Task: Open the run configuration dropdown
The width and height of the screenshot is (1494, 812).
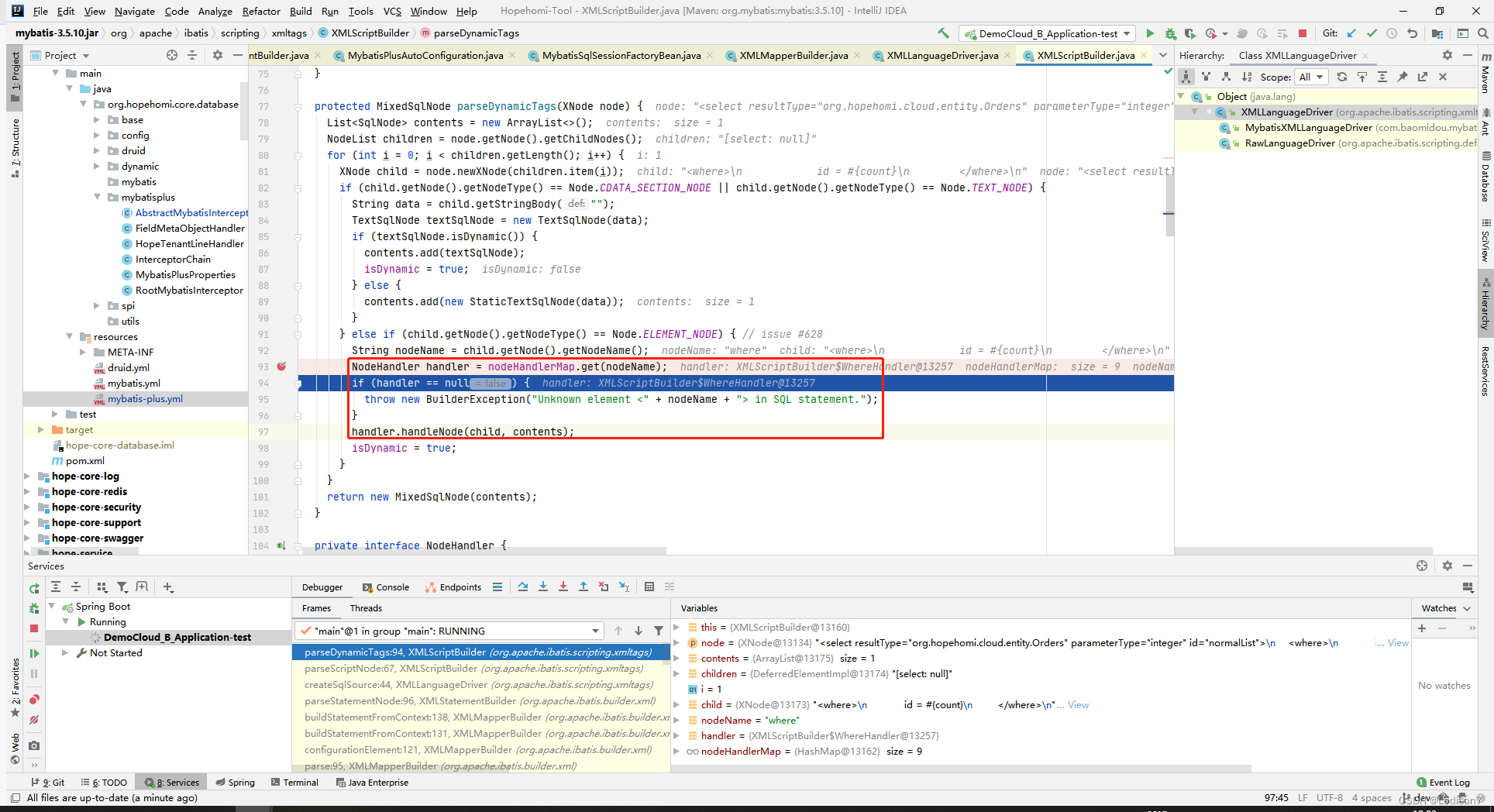Action: click(1047, 33)
